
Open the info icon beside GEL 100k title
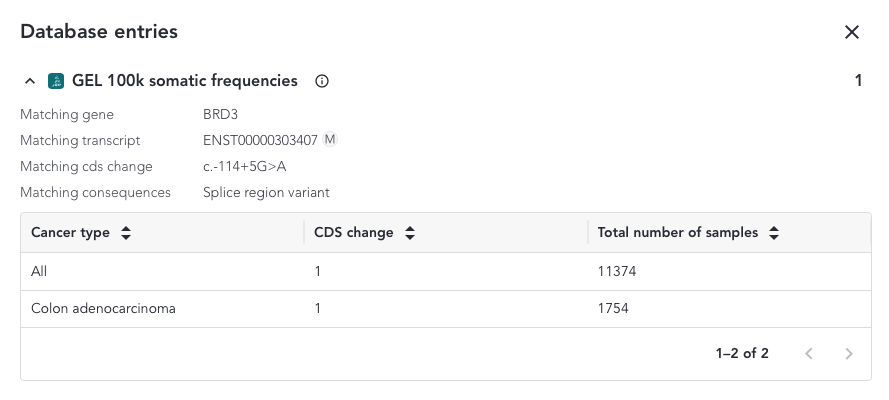pos(322,81)
